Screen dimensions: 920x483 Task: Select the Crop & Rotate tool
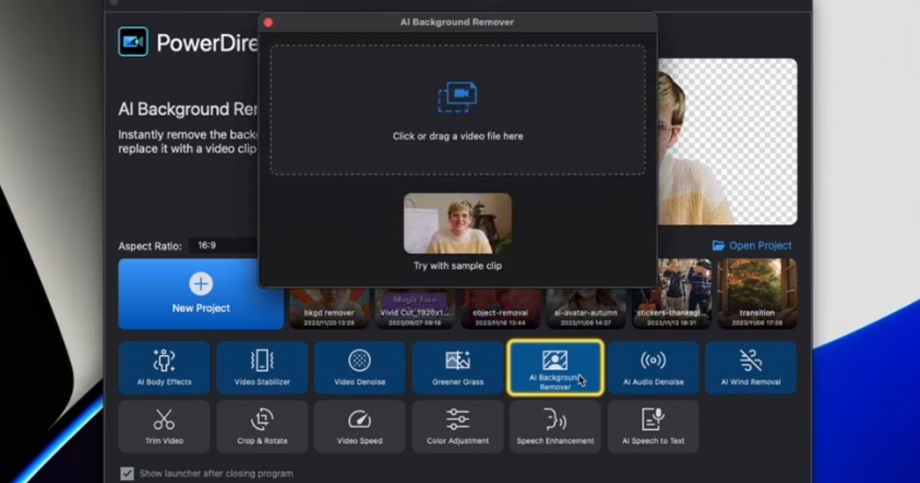(262, 426)
